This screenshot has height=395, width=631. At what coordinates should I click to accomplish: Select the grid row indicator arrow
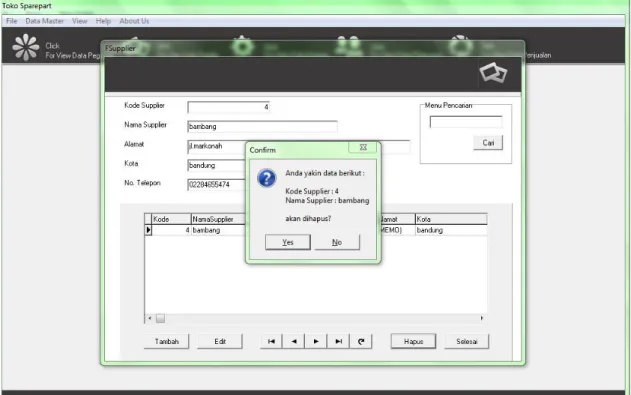coord(148,230)
